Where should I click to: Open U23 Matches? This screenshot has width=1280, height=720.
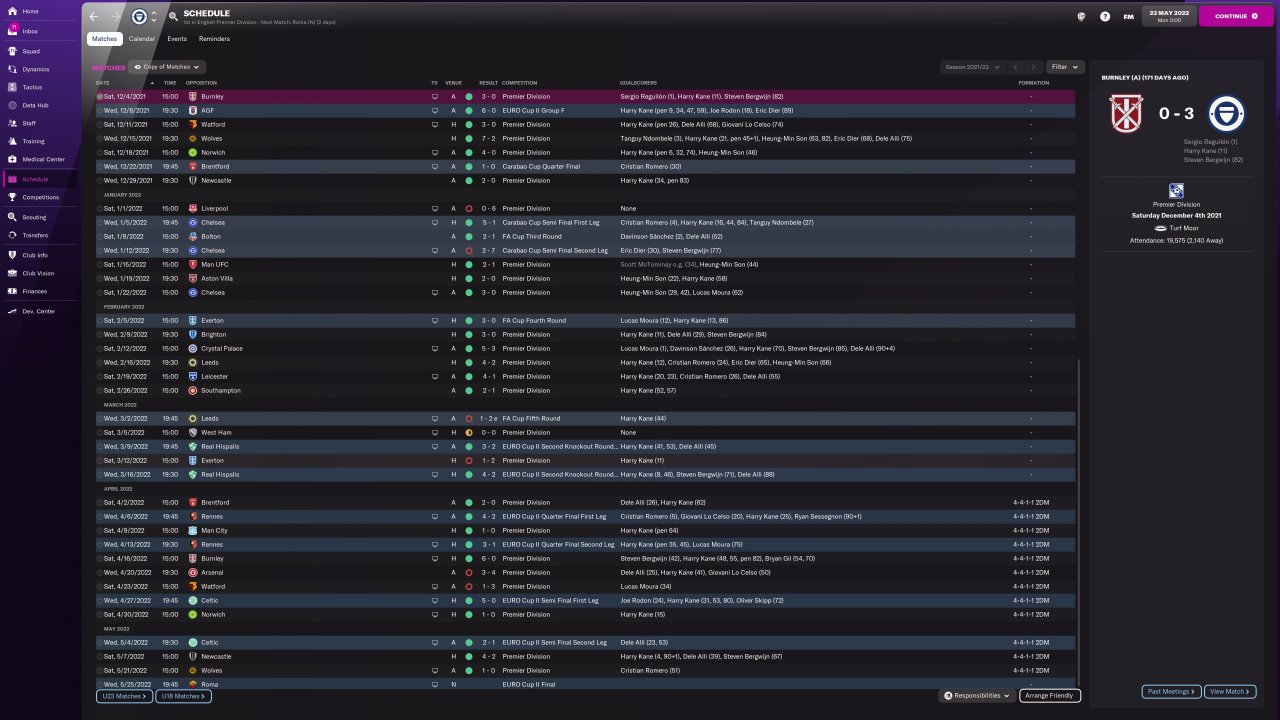(123, 695)
